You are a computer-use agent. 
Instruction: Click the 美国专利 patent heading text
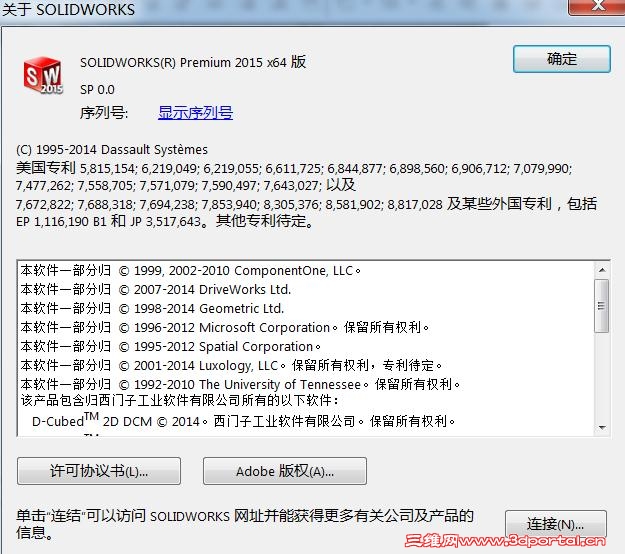45,168
